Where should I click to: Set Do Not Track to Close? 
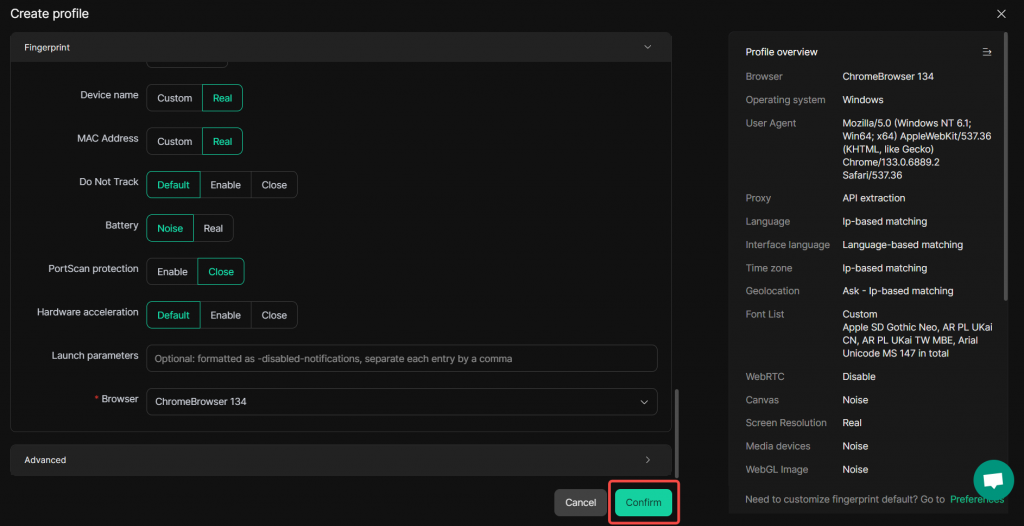tap(274, 185)
